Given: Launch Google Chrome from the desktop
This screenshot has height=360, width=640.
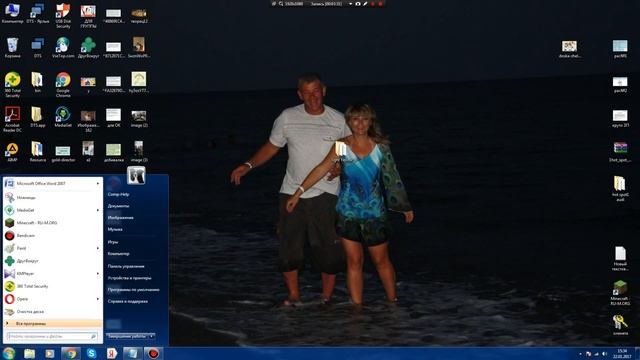Looking at the screenshot, I should point(63,84).
